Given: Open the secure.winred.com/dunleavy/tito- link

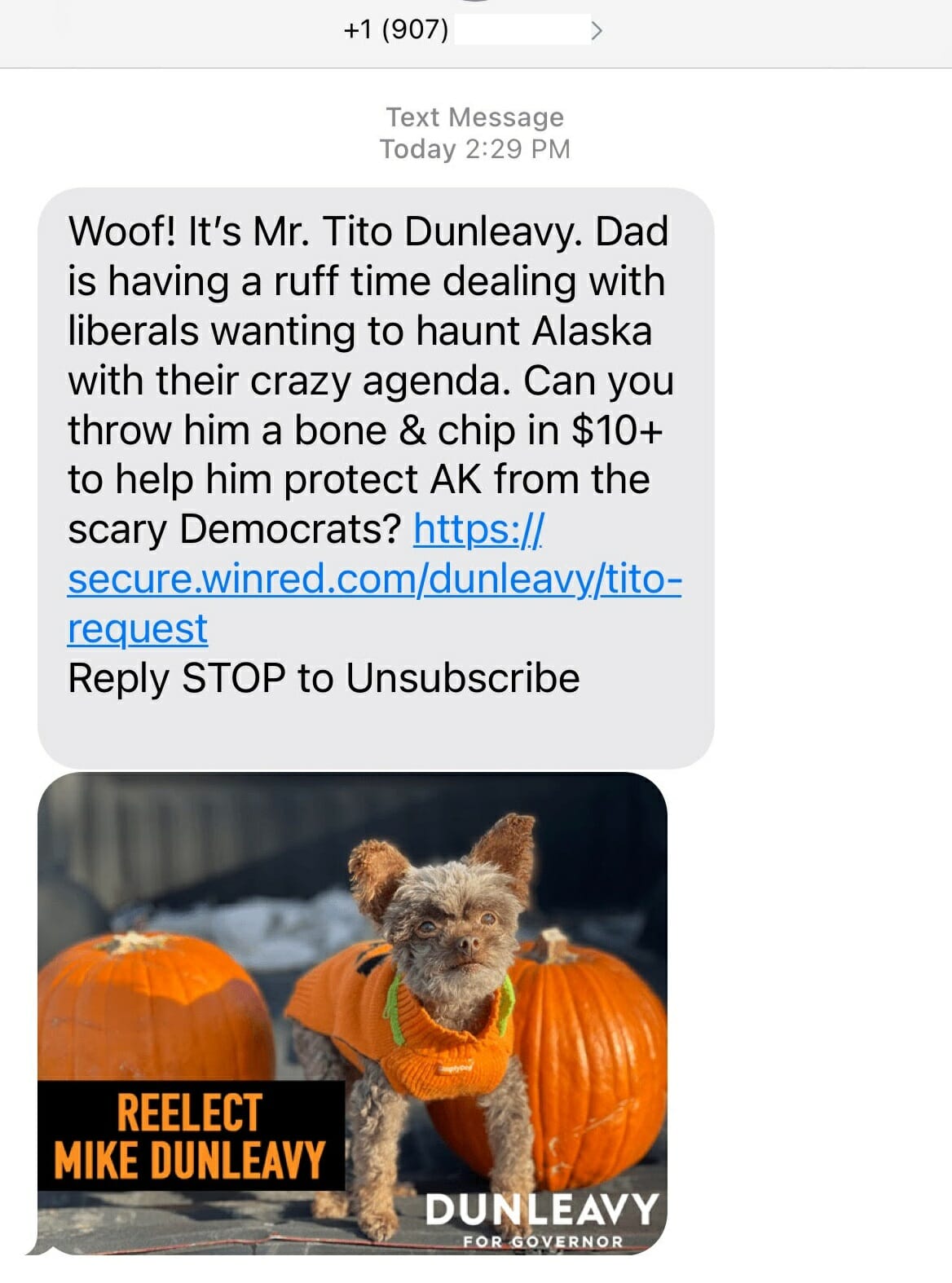Looking at the screenshot, I should pyautogui.click(x=375, y=579).
